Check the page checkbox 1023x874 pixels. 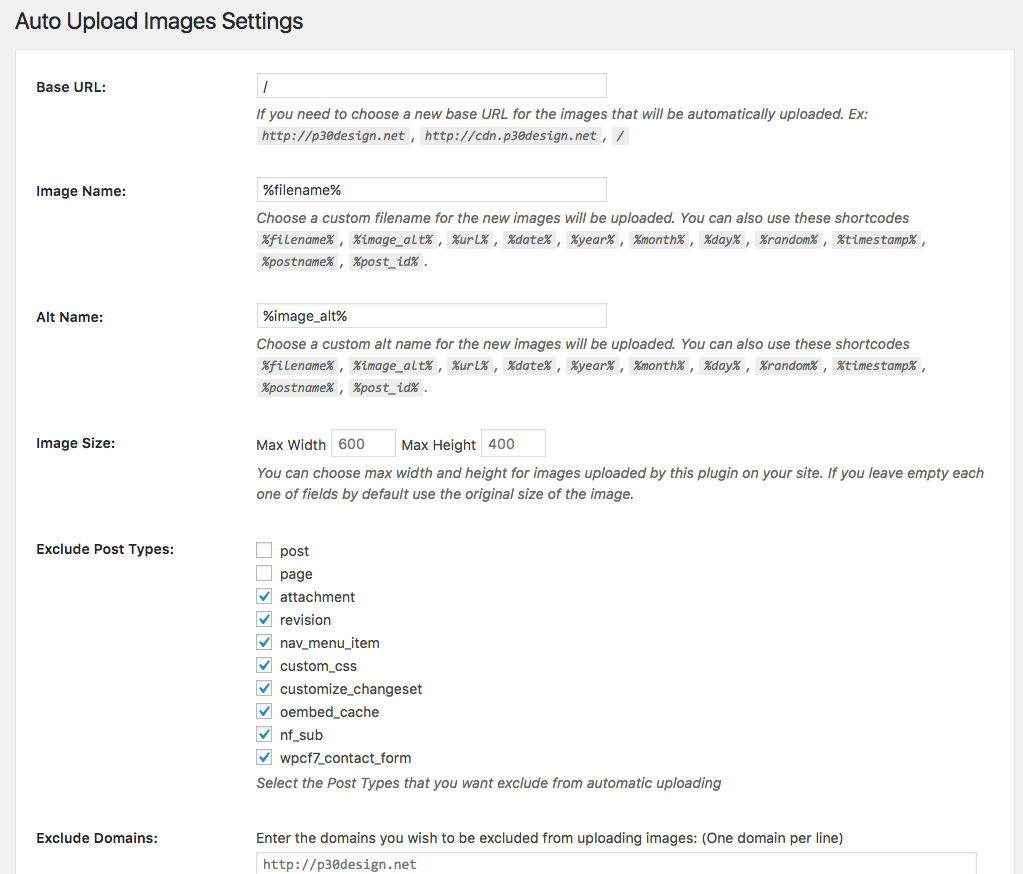264,574
